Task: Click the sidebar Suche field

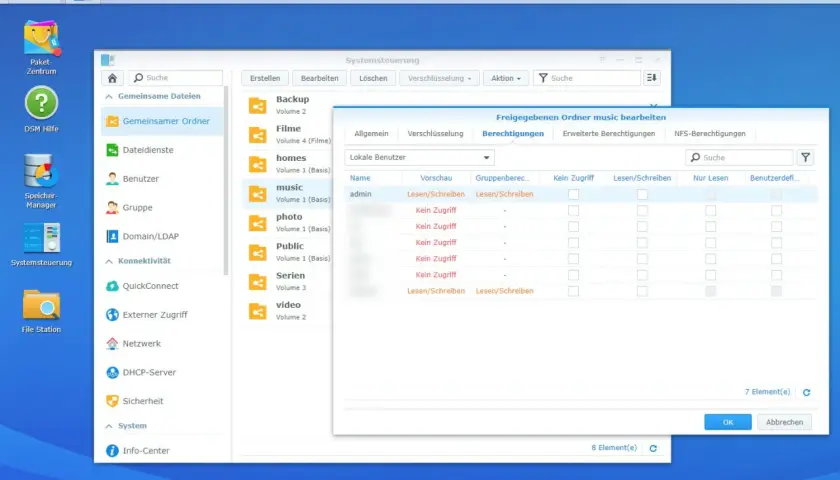Action: 176,78
